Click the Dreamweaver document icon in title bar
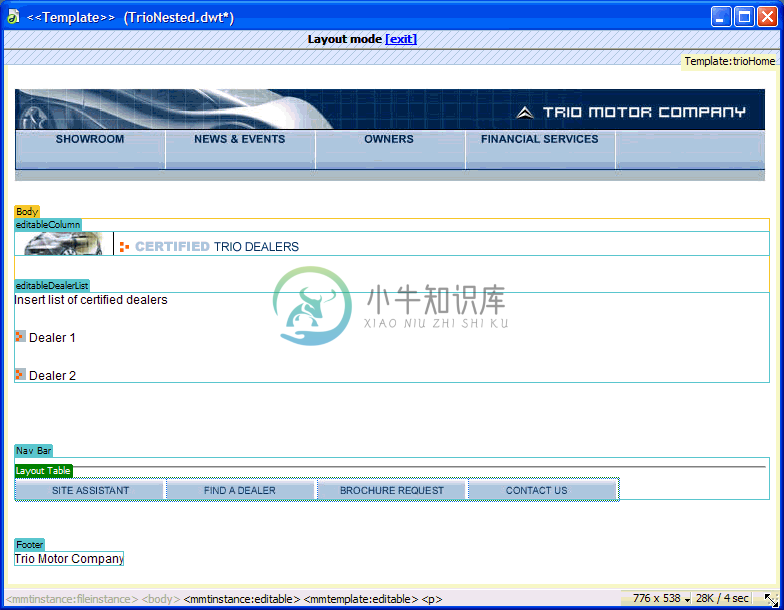 point(13,17)
